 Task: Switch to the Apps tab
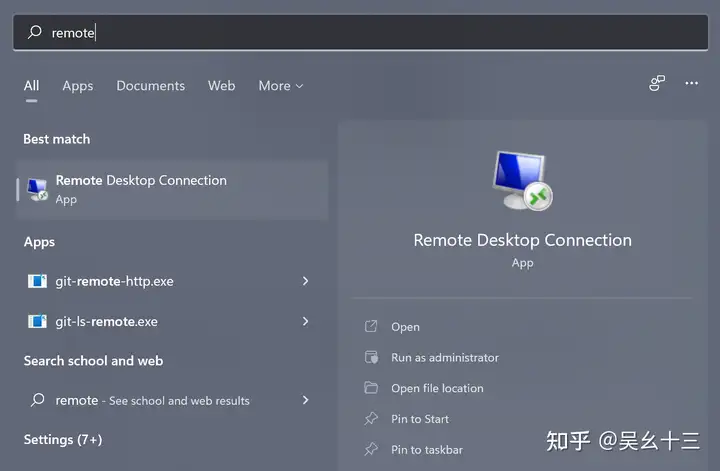click(78, 86)
